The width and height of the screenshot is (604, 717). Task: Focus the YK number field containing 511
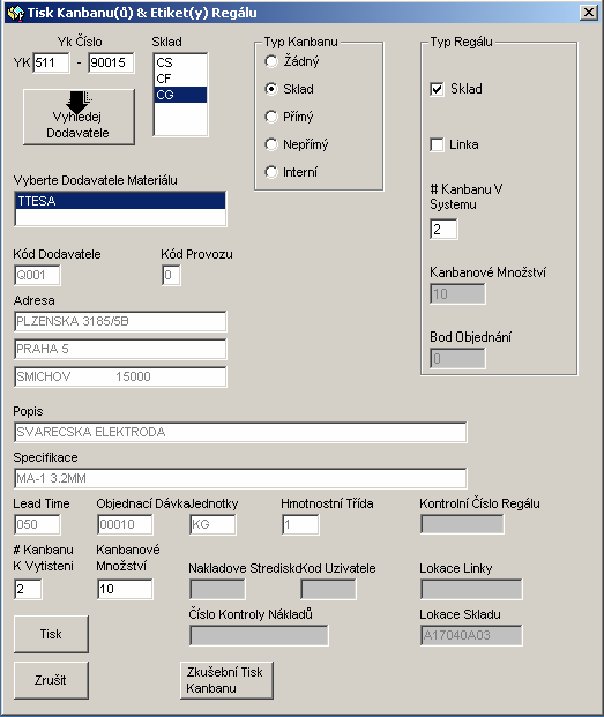point(51,63)
